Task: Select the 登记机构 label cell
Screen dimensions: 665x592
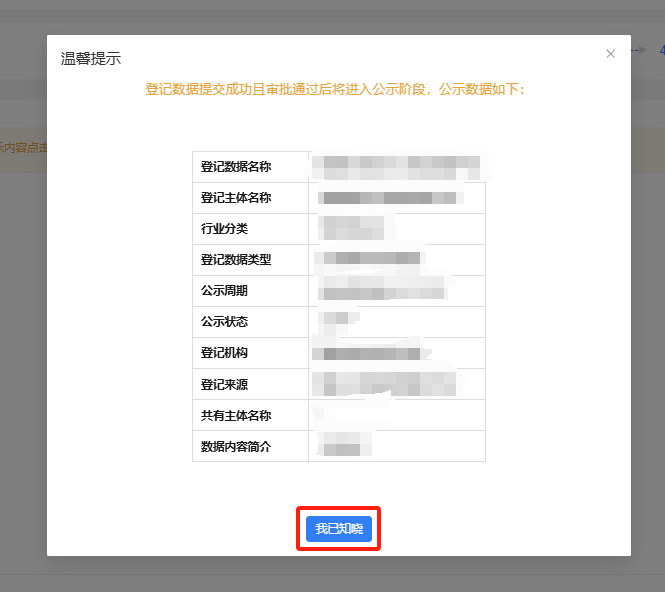Action: pos(224,353)
